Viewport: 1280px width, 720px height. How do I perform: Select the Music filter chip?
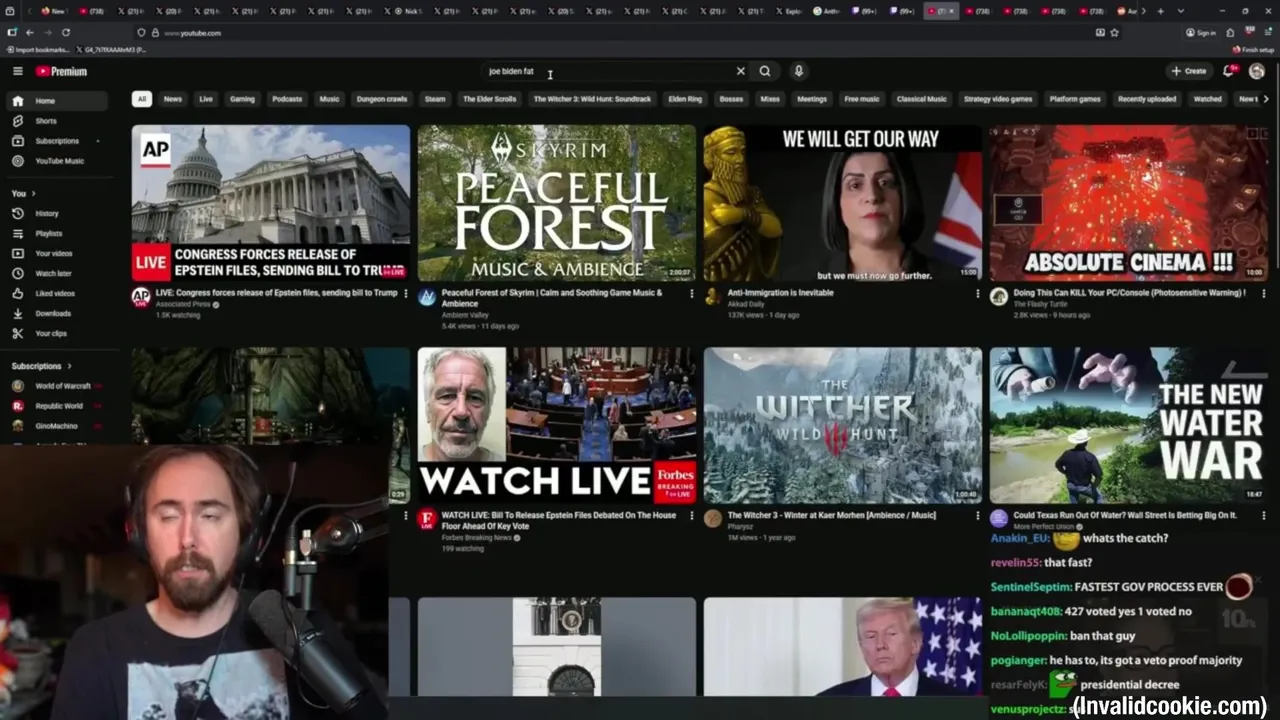click(329, 99)
